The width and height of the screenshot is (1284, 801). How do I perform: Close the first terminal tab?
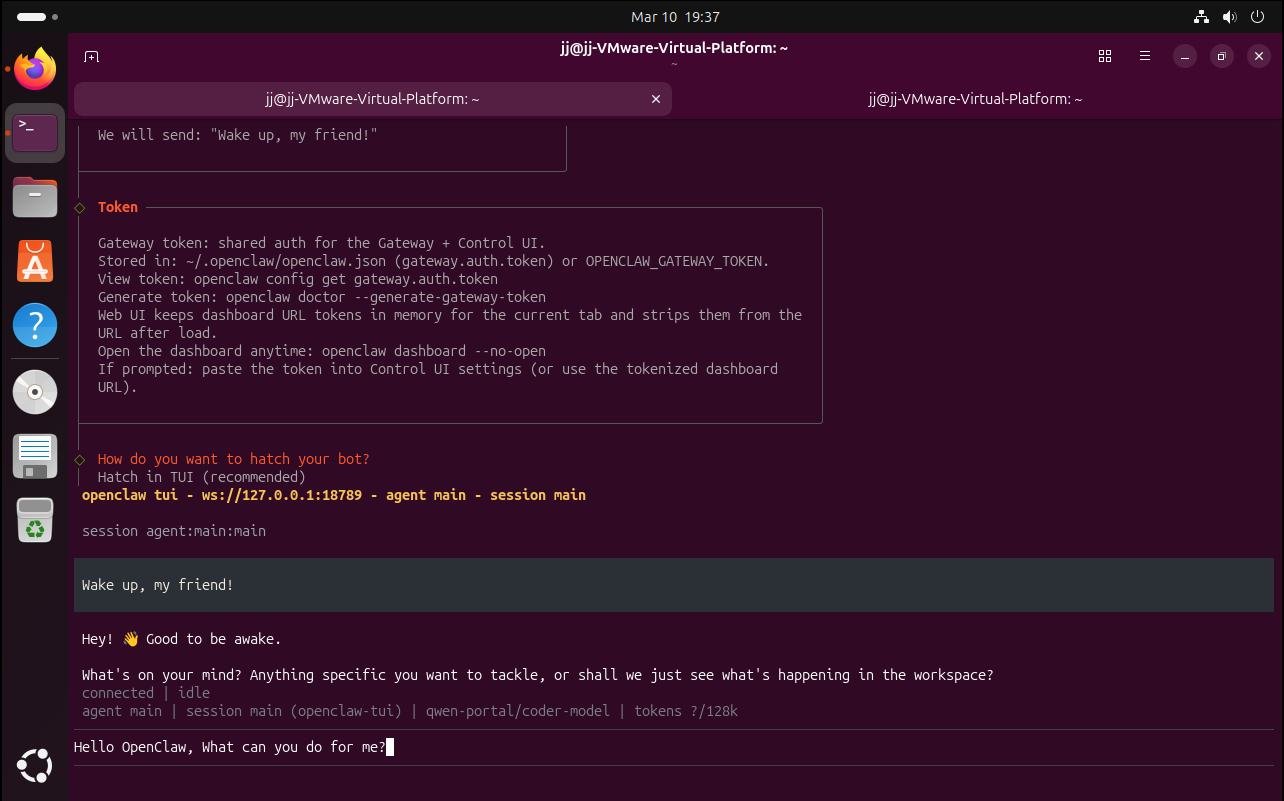(x=656, y=99)
